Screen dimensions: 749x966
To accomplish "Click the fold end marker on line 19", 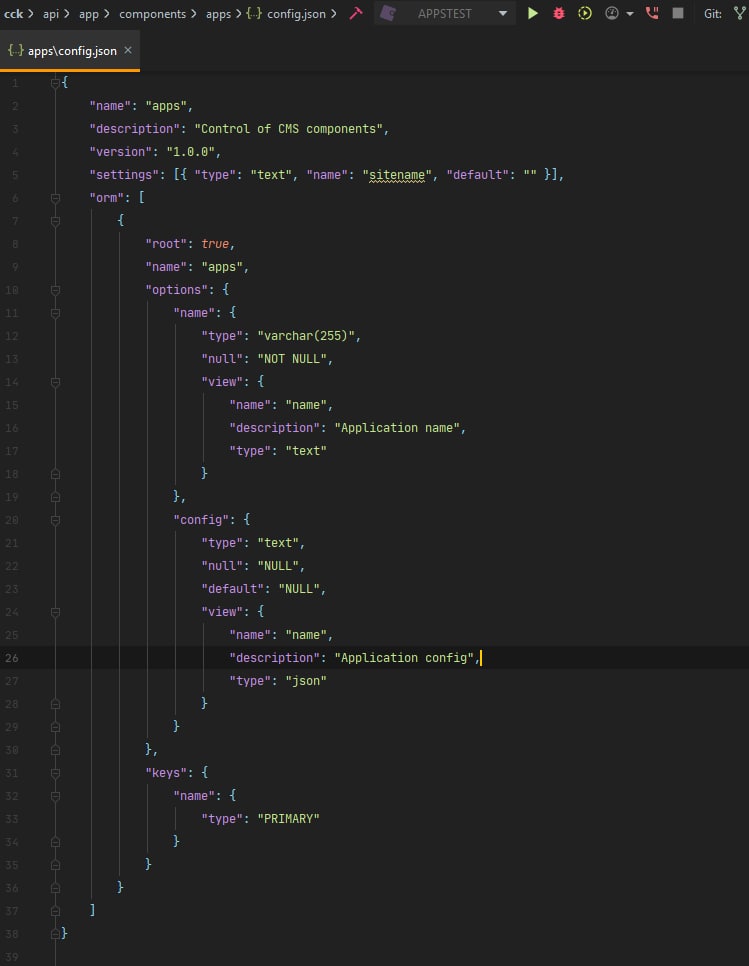I will pos(55,497).
